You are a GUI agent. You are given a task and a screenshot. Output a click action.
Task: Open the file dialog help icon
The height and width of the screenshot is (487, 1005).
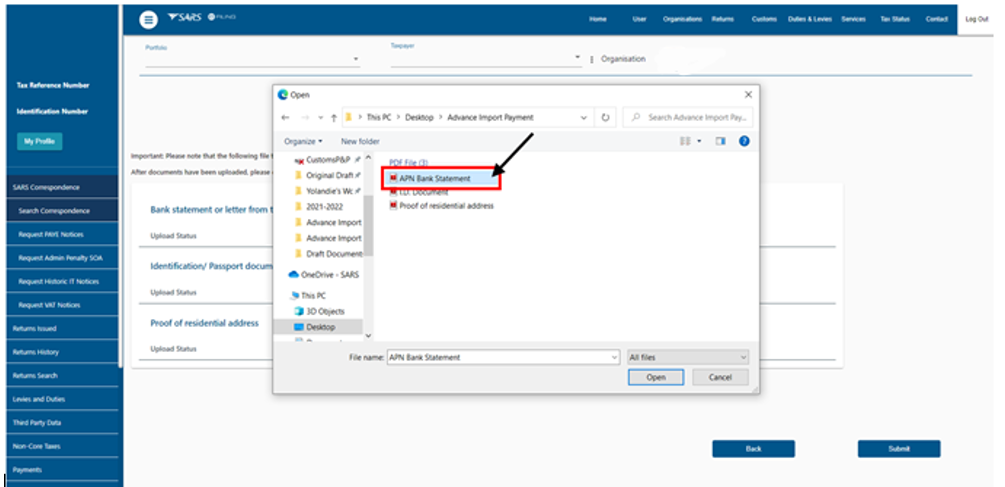pos(744,141)
